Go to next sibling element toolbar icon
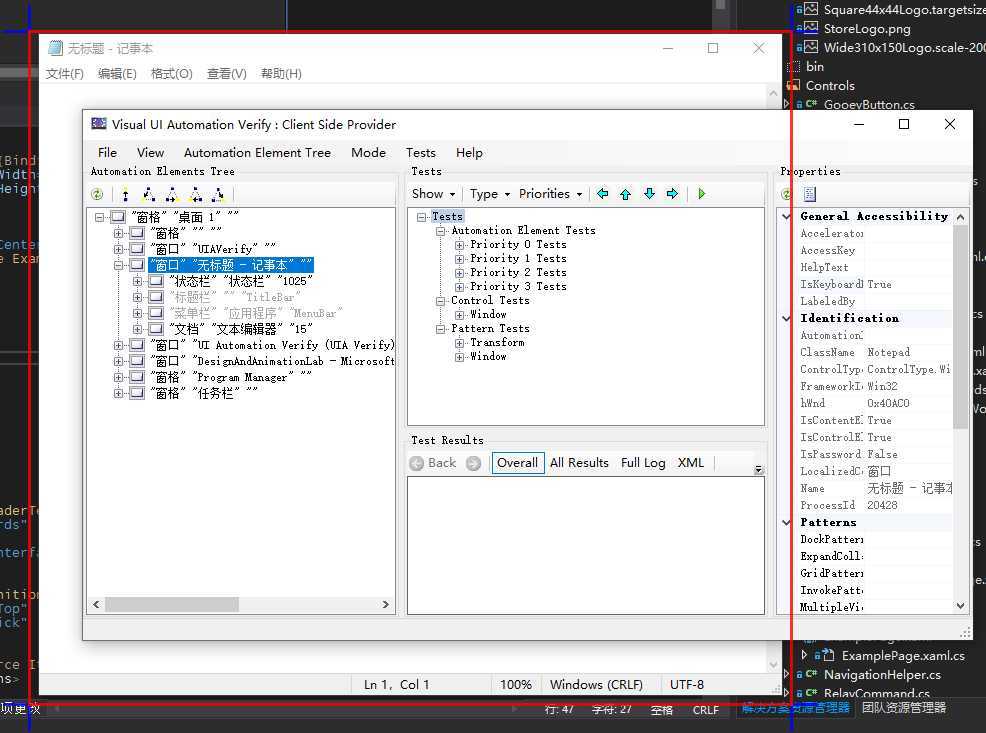Screen dimensions: 986x733 [172, 194]
